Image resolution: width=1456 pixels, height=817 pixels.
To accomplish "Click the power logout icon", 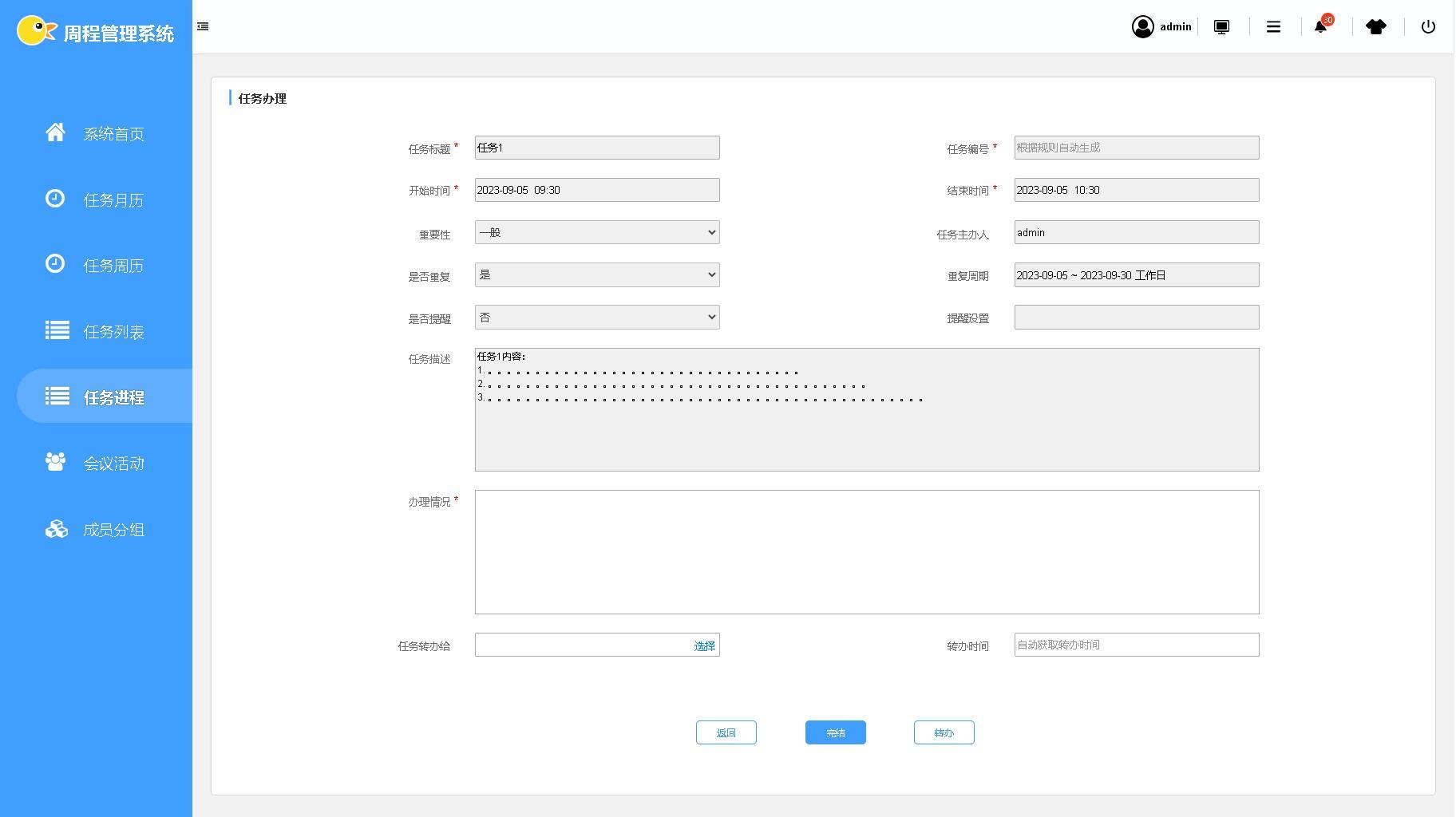I will coord(1428,27).
